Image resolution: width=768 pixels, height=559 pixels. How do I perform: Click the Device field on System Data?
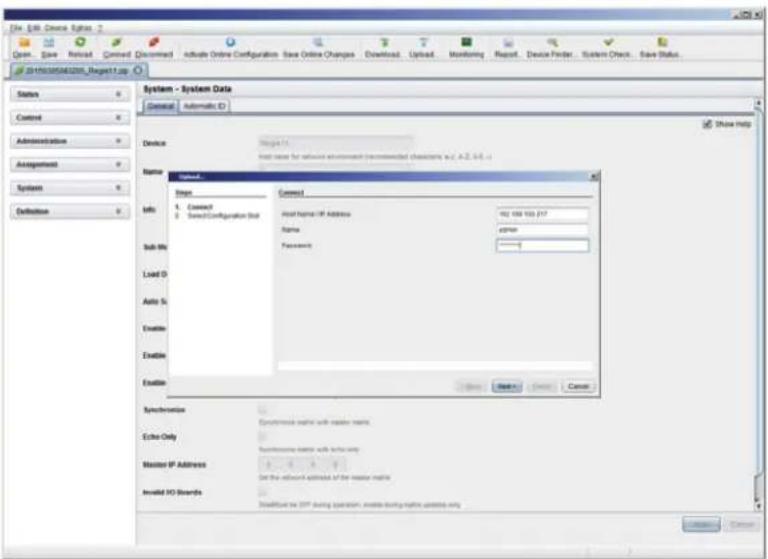click(335, 143)
